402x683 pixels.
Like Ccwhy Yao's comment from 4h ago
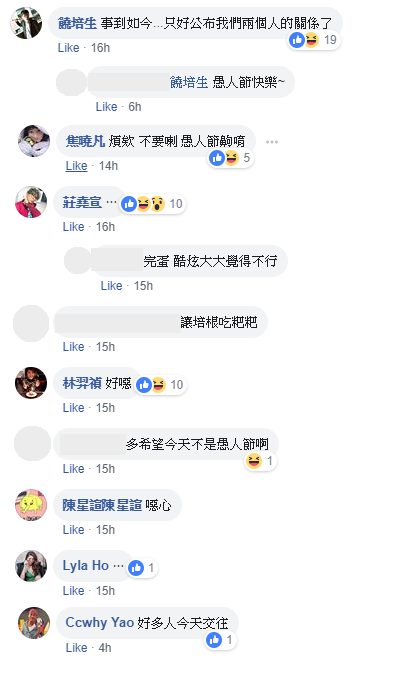click(76, 648)
